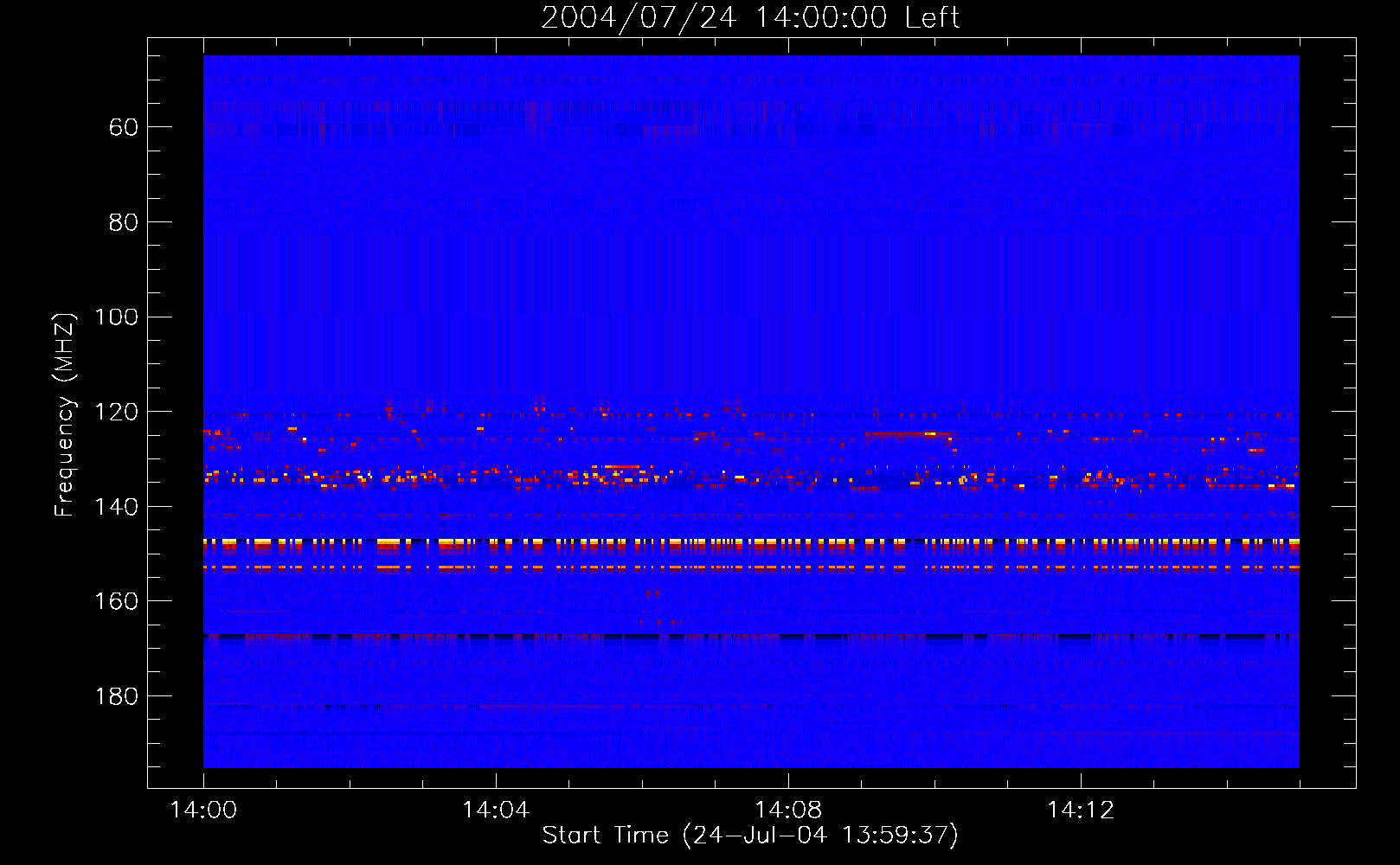Click the bright yellow emission band near 147 MHz
The width and height of the screenshot is (1400, 865).
point(751,544)
